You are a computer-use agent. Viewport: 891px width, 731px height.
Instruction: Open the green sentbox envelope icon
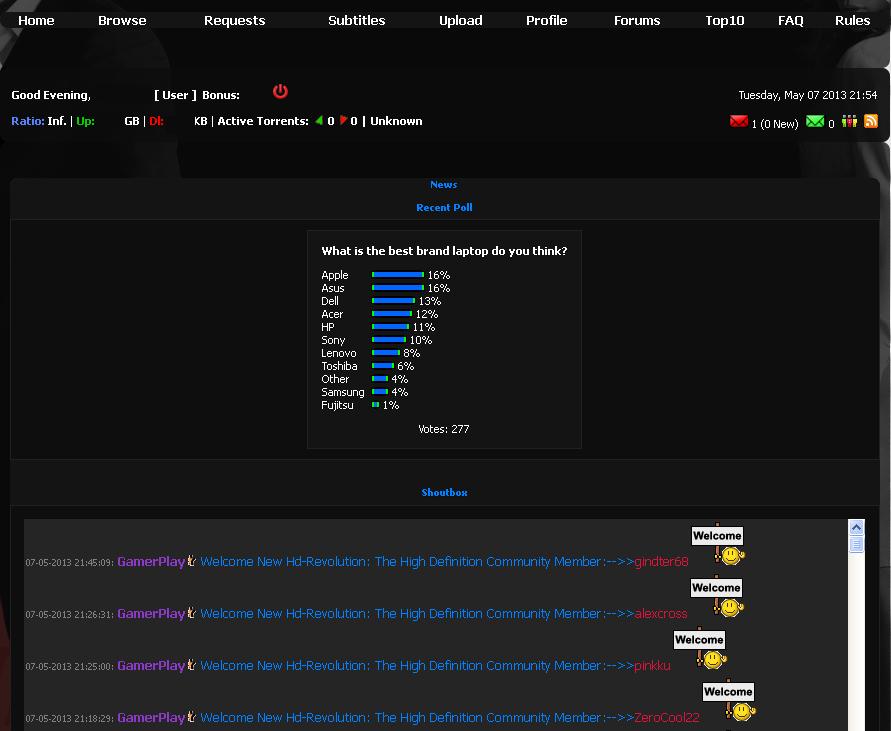(815, 121)
